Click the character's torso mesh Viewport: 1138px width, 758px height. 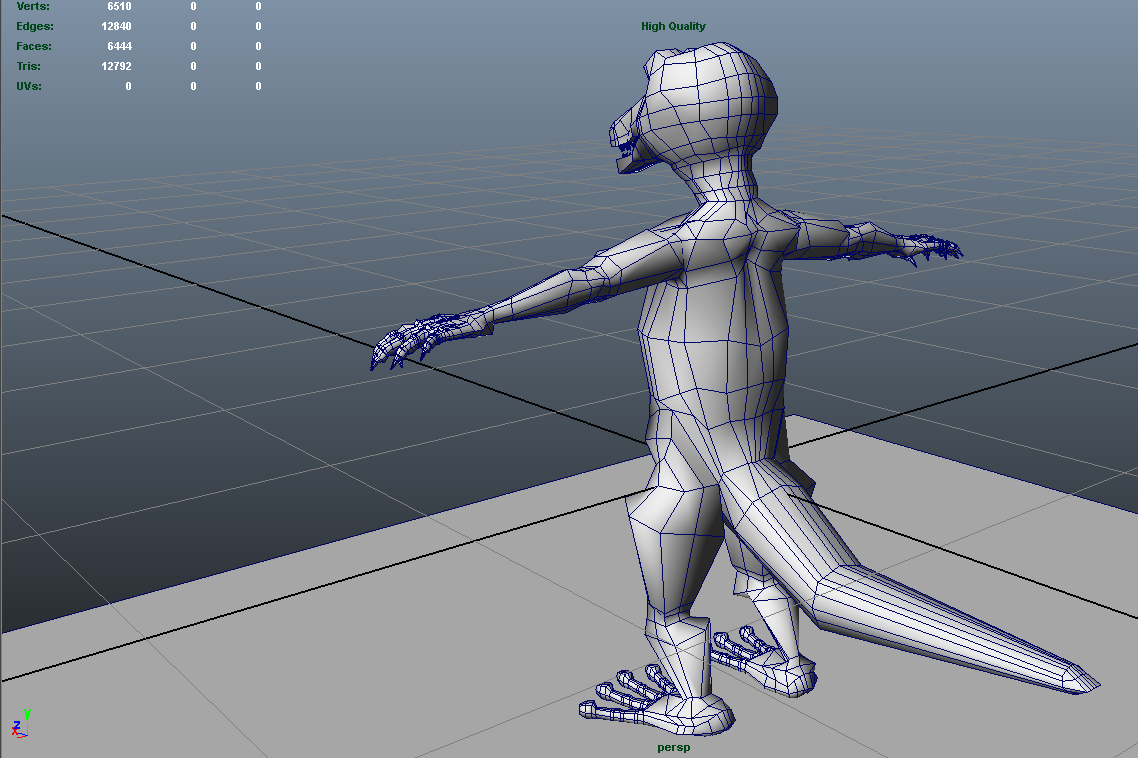click(715, 341)
